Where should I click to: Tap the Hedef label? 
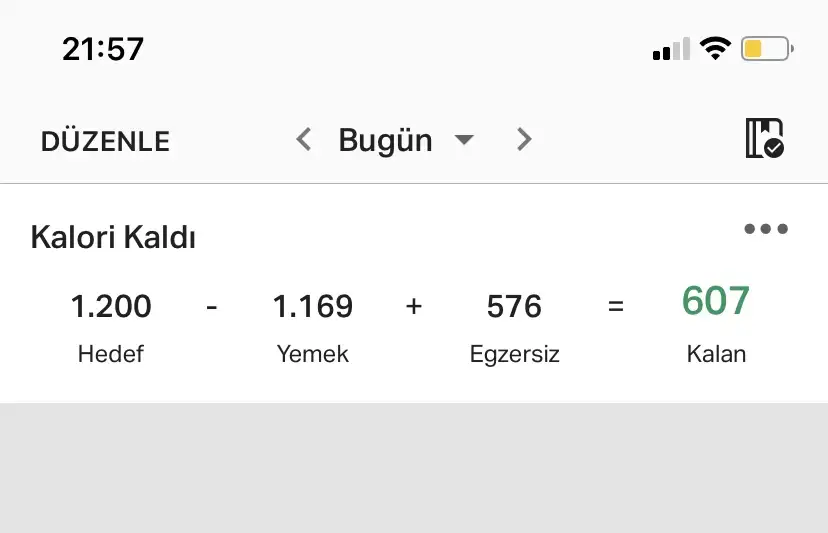(111, 354)
